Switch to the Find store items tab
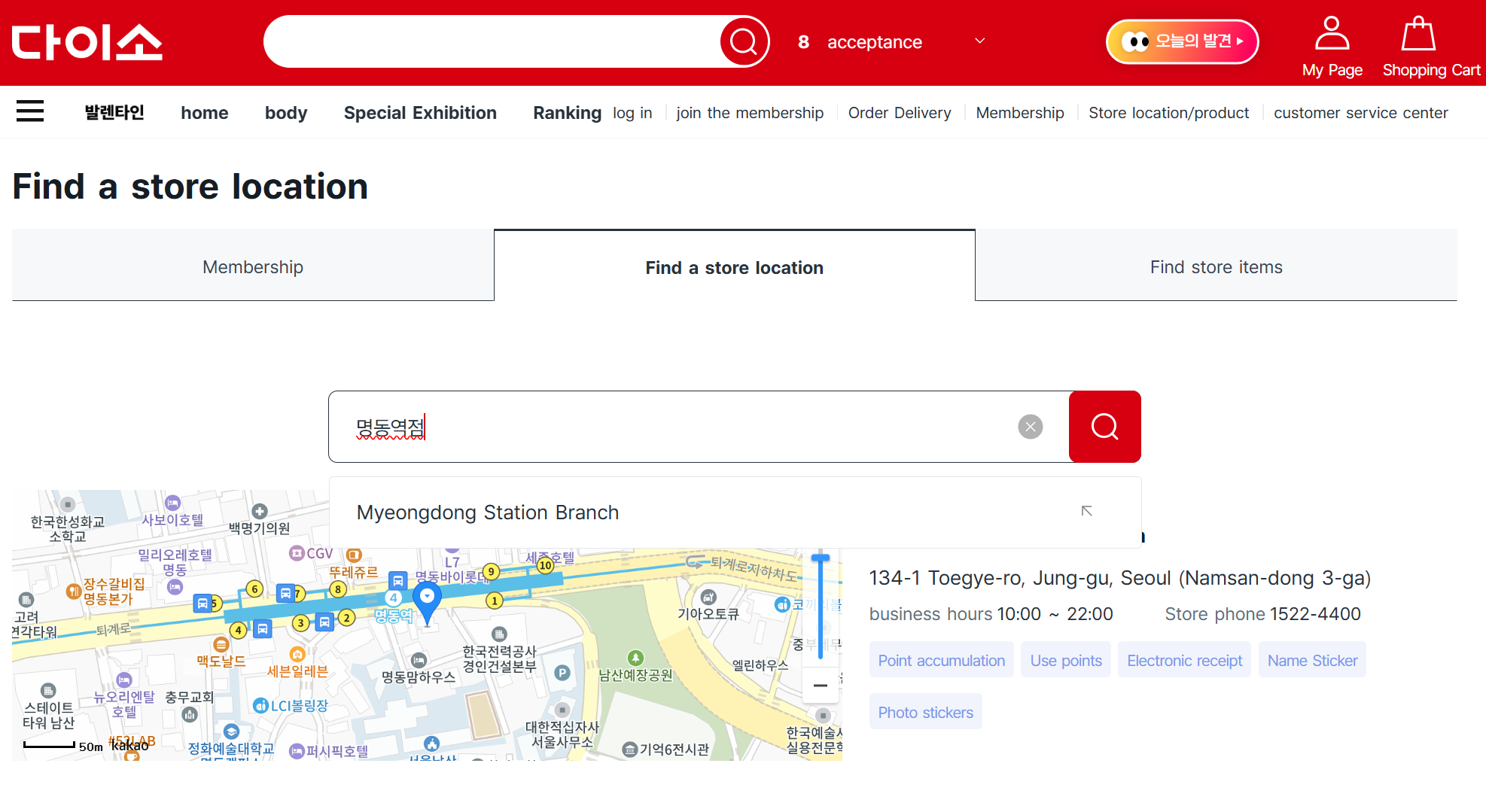This screenshot has width=1486, height=812. click(x=1216, y=266)
